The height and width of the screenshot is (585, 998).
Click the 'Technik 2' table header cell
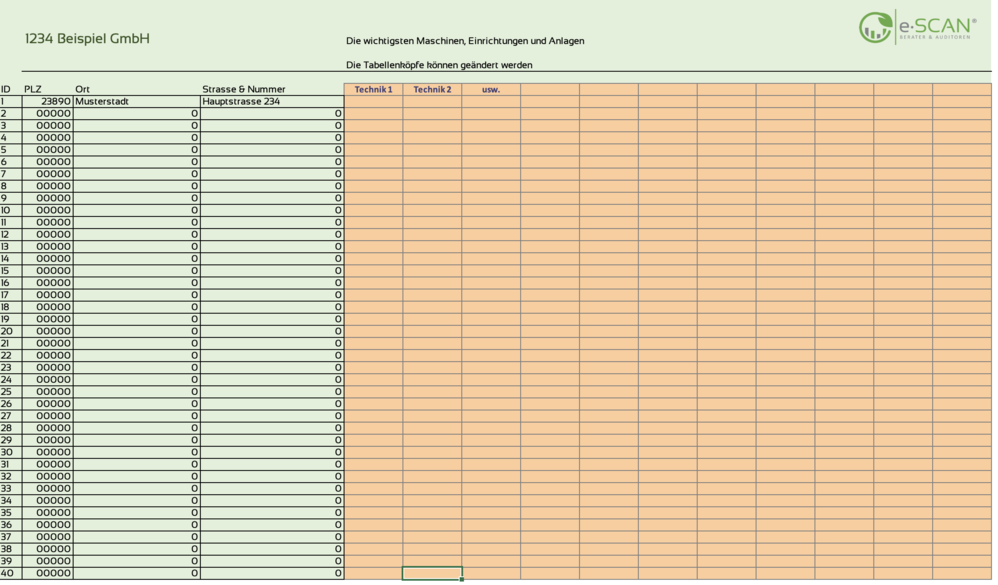coord(432,90)
